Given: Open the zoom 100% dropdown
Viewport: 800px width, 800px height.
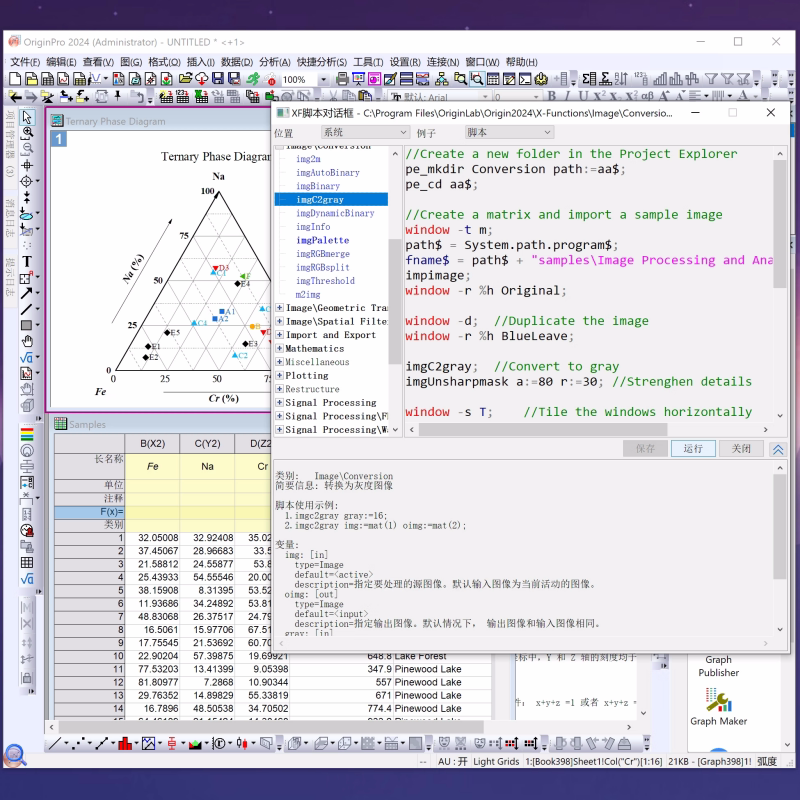Looking at the screenshot, I should pyautogui.click(x=323, y=80).
